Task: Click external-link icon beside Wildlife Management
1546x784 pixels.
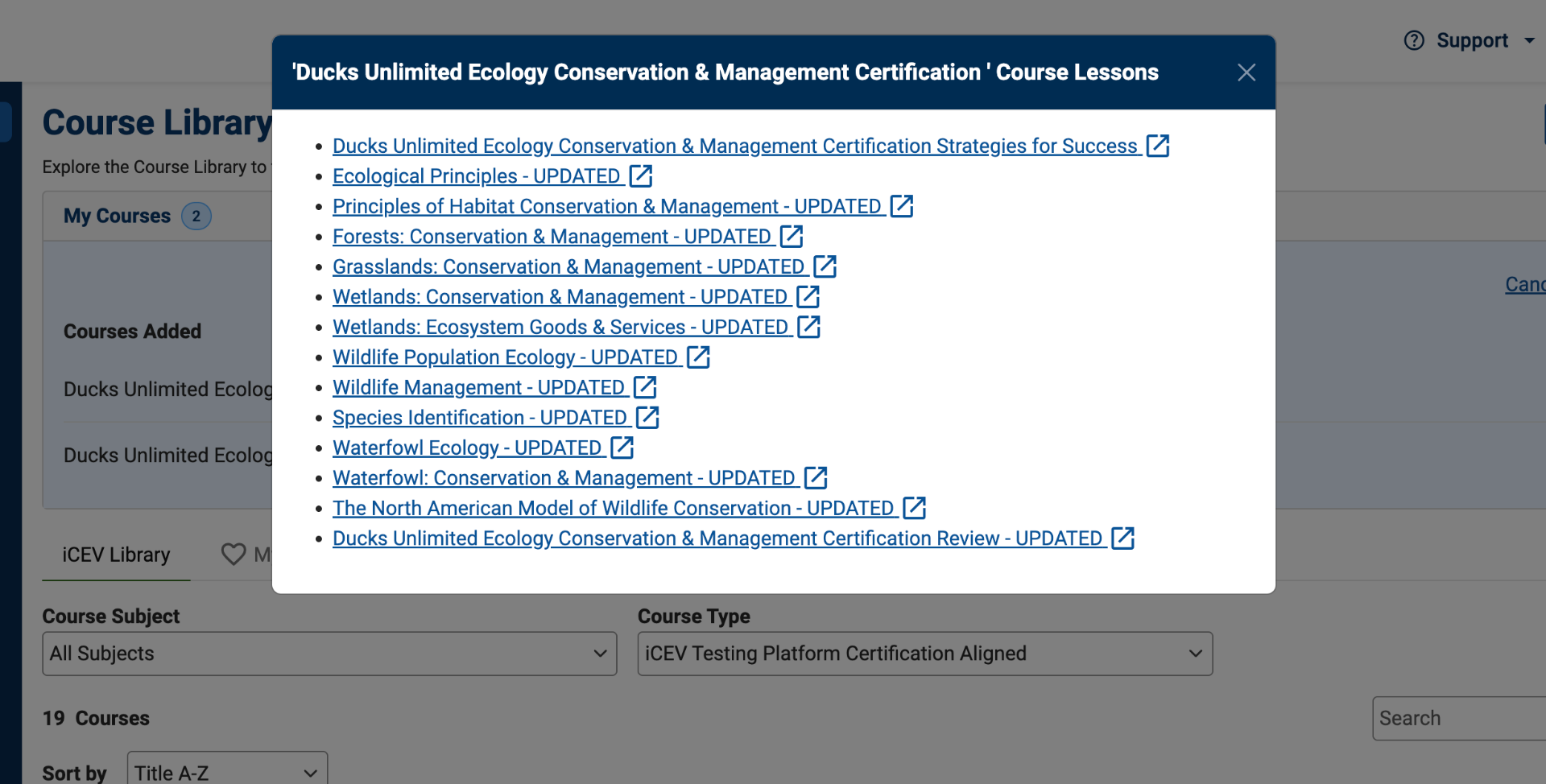Action: (645, 387)
